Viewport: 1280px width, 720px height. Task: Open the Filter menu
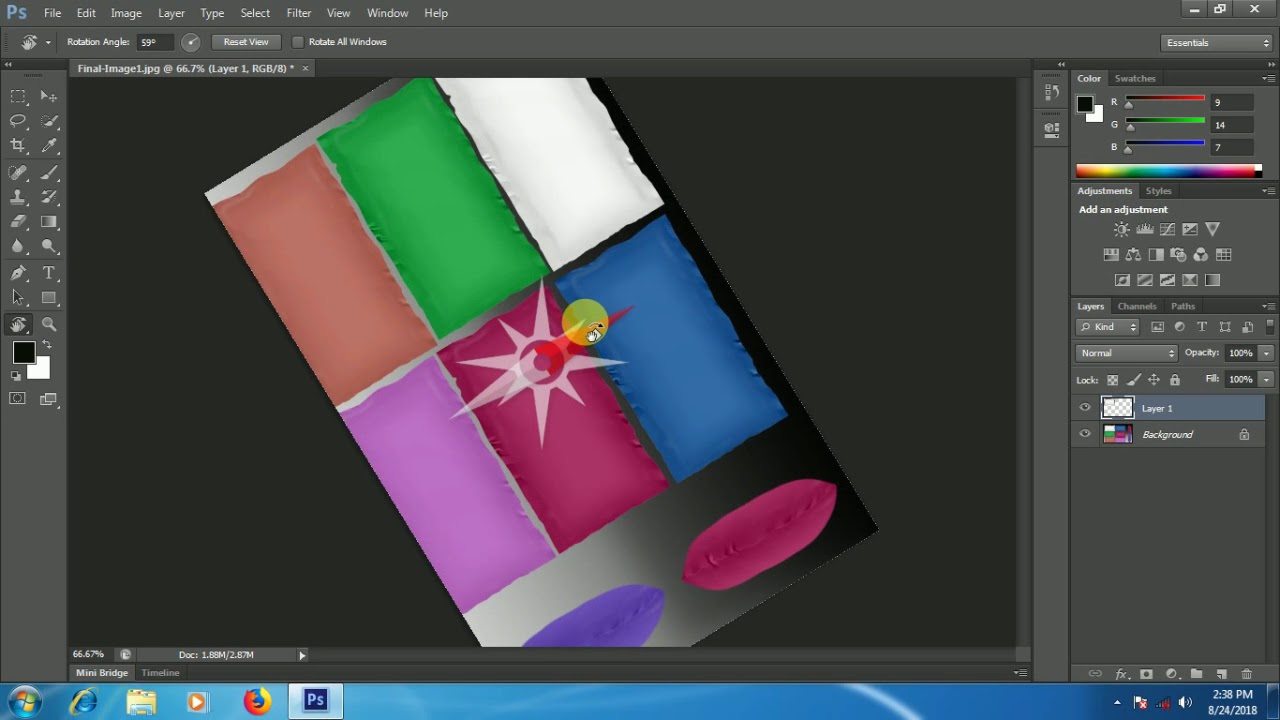pyautogui.click(x=299, y=13)
